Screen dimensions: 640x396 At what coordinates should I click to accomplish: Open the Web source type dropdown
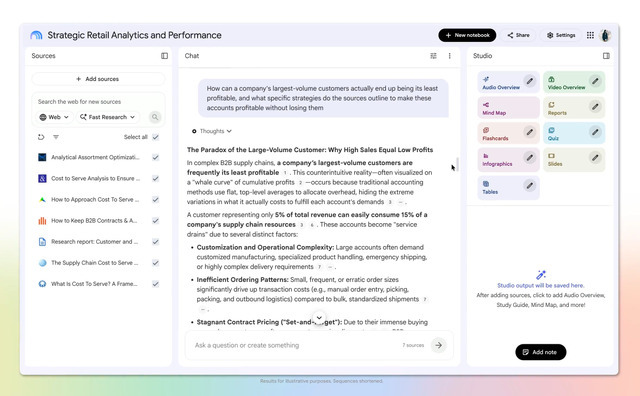coord(54,117)
